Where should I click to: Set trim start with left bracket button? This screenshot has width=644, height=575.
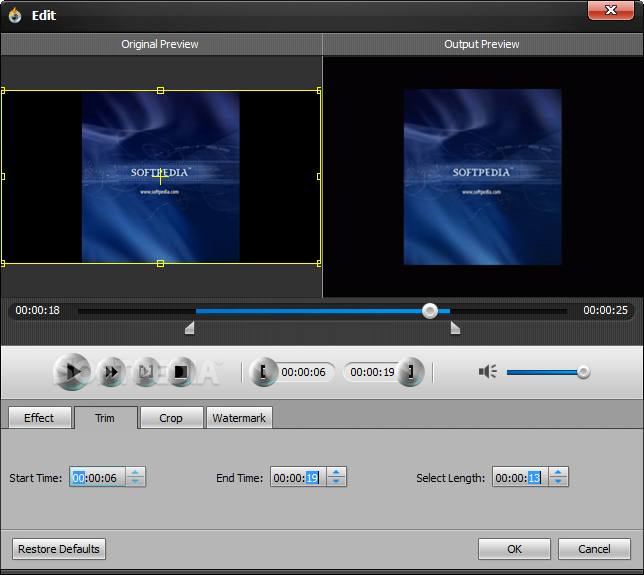[263, 372]
